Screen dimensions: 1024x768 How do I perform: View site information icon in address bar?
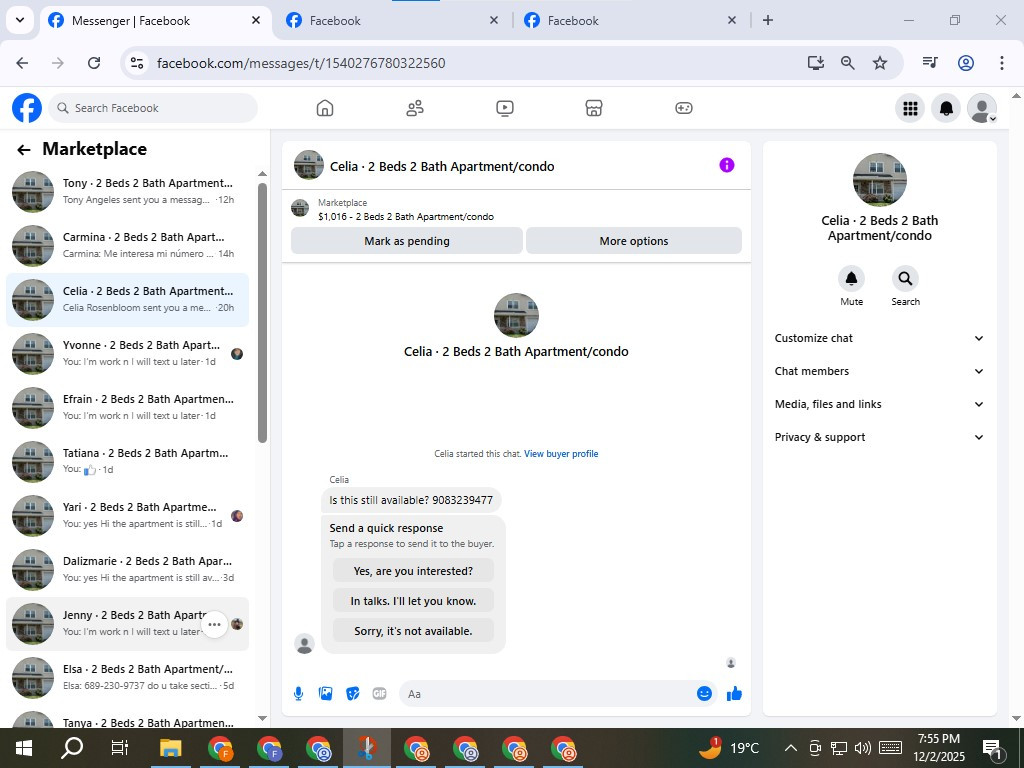136,63
